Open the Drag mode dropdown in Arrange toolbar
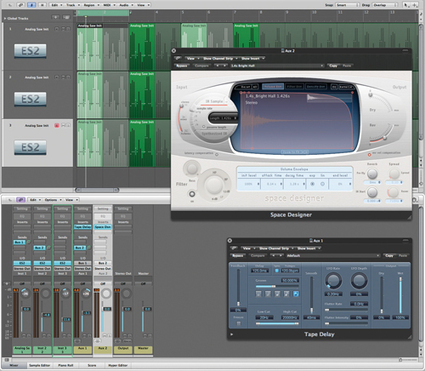The height and width of the screenshot is (371, 425). [x=385, y=5]
